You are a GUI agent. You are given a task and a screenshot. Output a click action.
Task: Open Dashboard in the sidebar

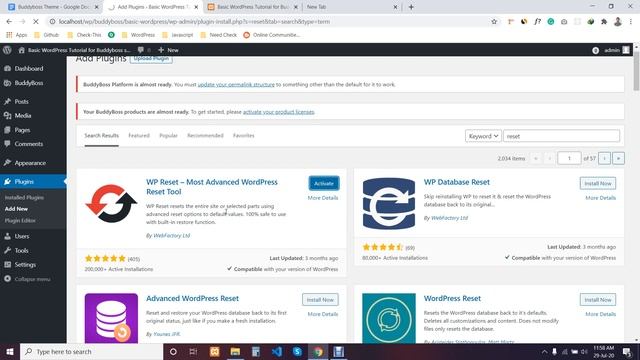click(x=29, y=69)
